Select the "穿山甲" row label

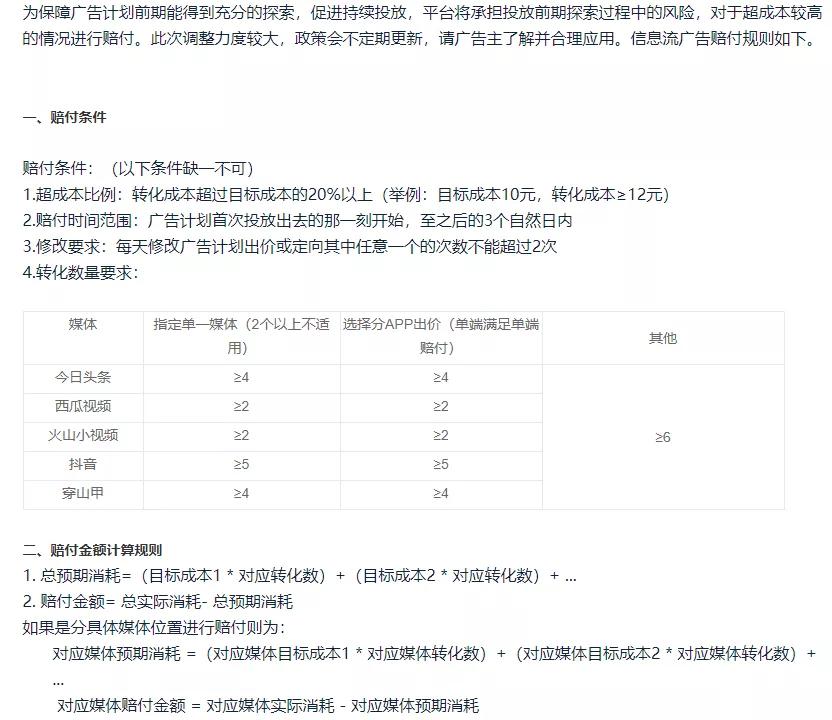tap(83, 493)
